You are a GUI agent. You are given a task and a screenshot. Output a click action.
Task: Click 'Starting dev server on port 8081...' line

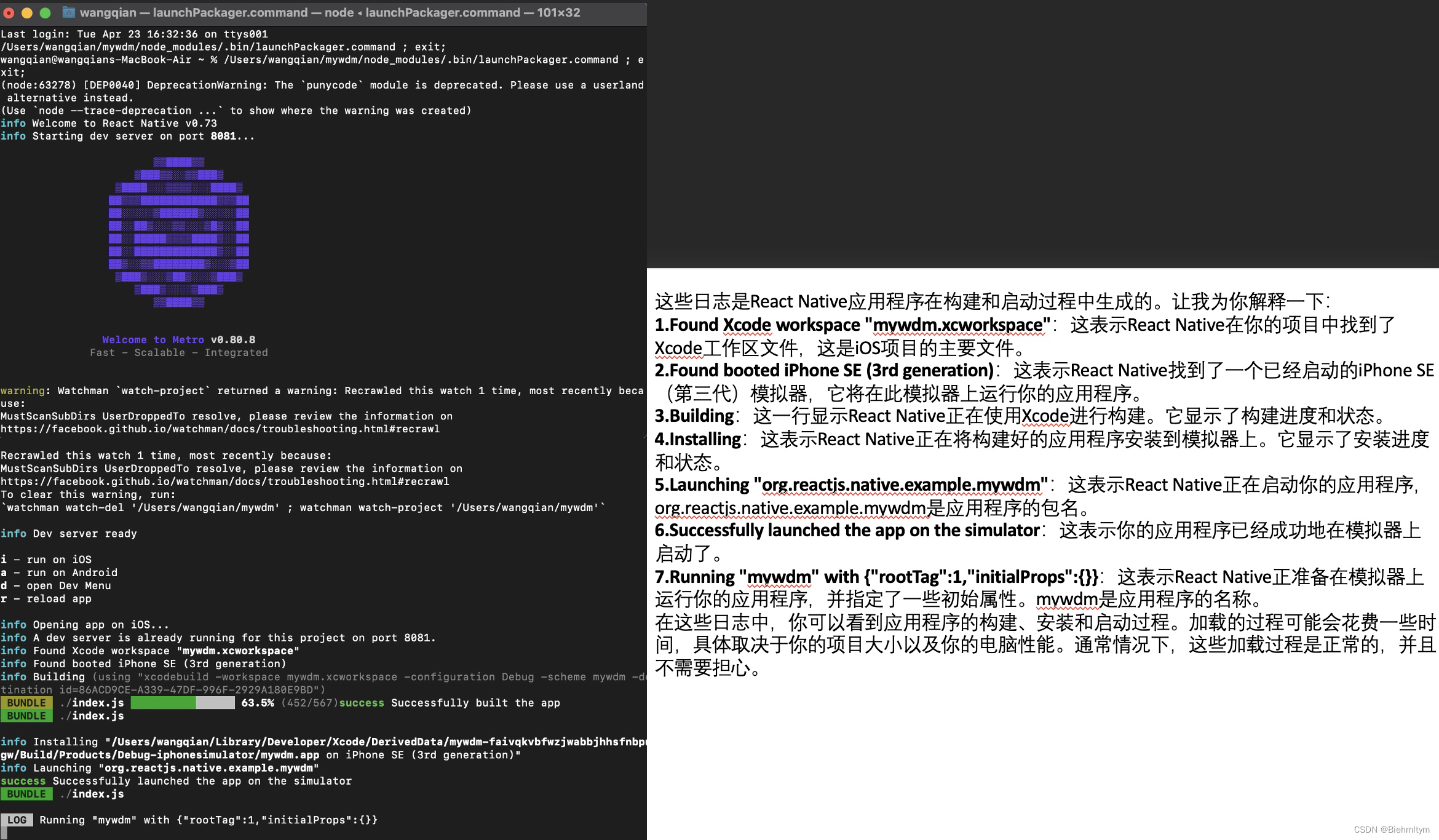[128, 136]
